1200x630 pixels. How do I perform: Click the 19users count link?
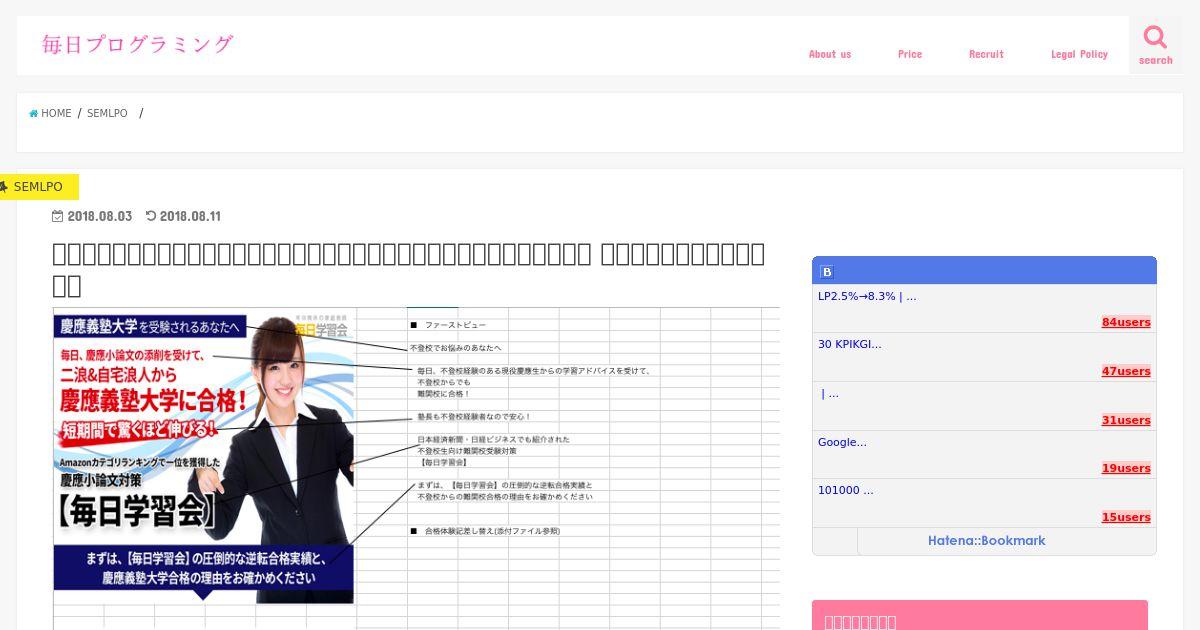coord(1126,468)
